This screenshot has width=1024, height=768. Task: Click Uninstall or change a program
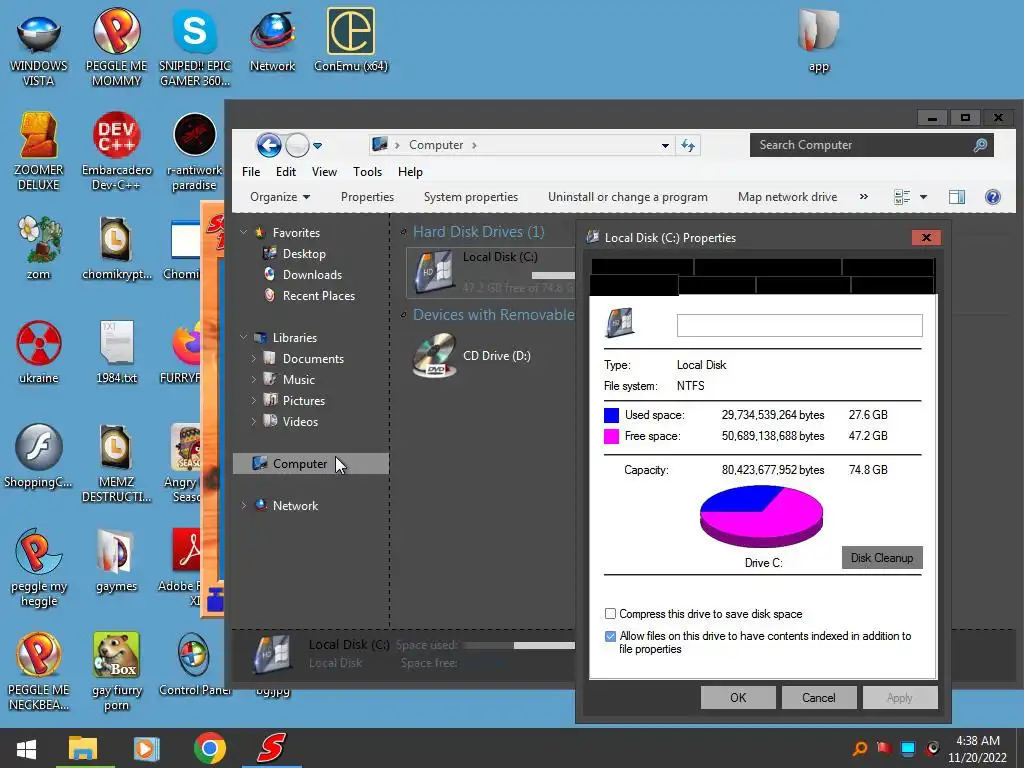tap(628, 197)
